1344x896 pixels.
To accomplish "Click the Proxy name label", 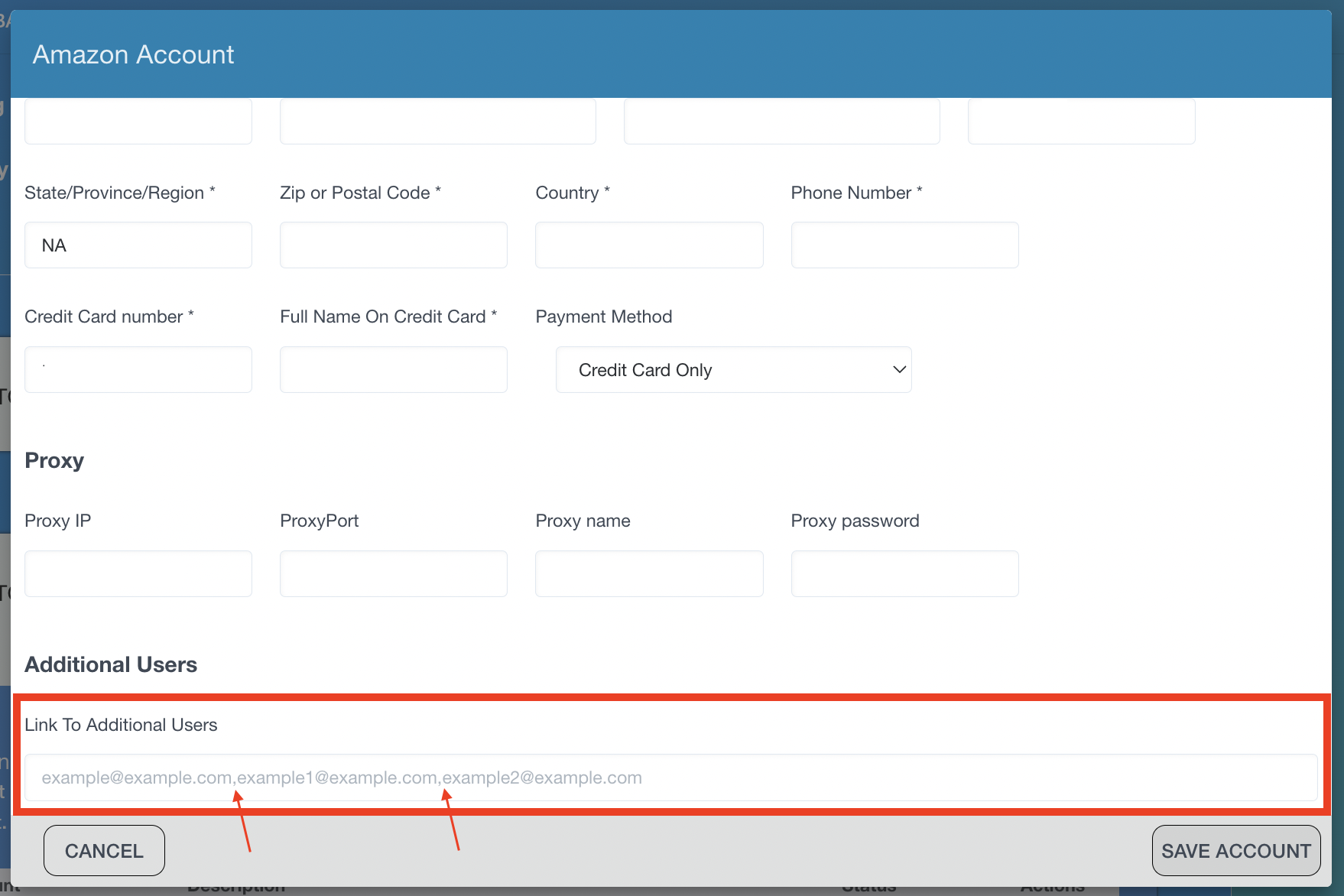I will [x=583, y=521].
